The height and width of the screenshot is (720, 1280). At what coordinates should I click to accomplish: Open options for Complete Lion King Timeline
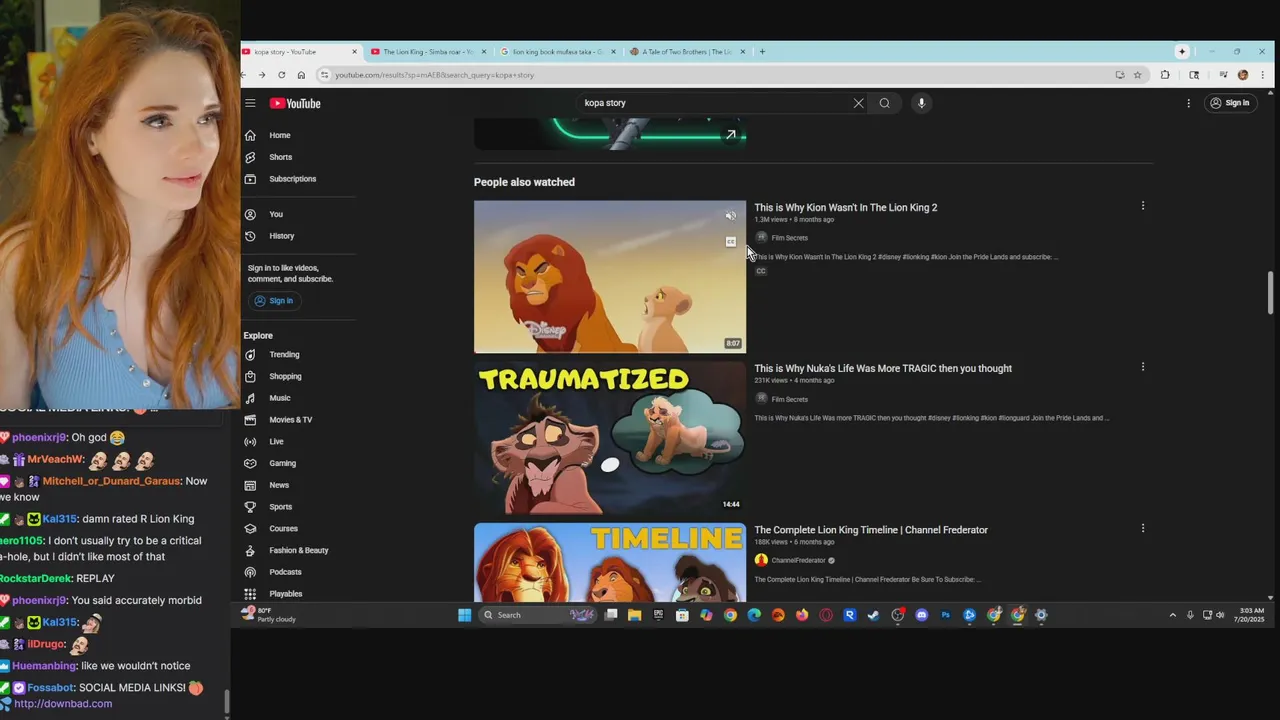click(1142, 528)
